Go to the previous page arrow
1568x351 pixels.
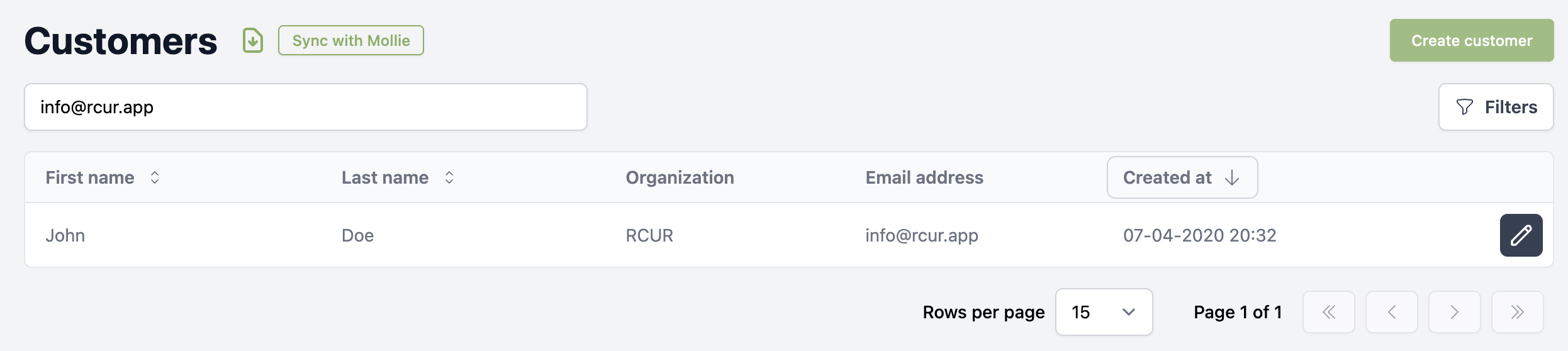1392,312
